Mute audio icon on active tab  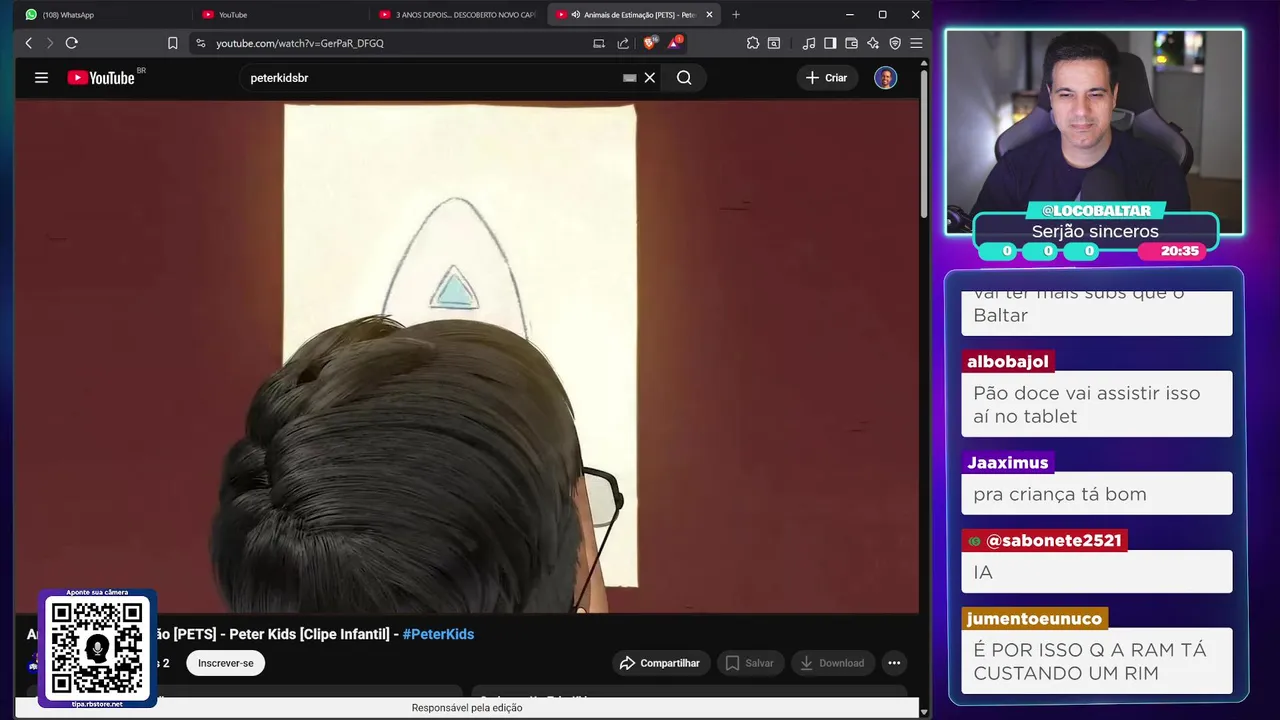click(x=575, y=15)
